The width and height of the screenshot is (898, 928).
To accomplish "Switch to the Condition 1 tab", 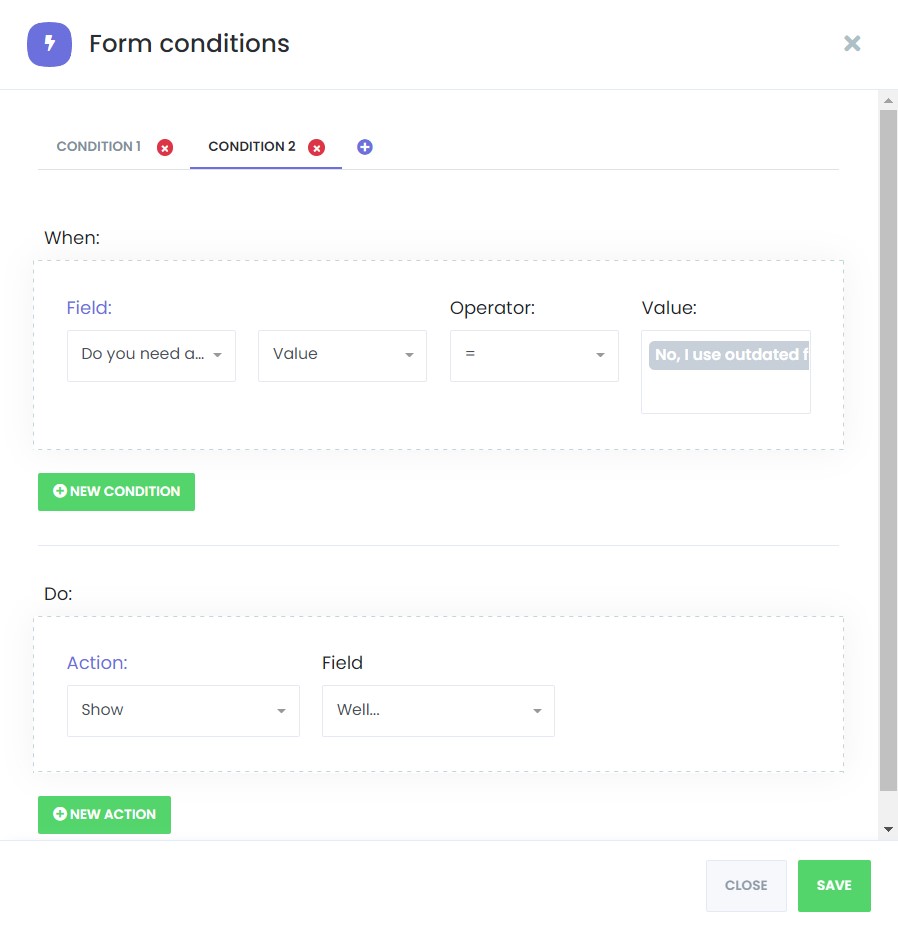I will 98,146.
